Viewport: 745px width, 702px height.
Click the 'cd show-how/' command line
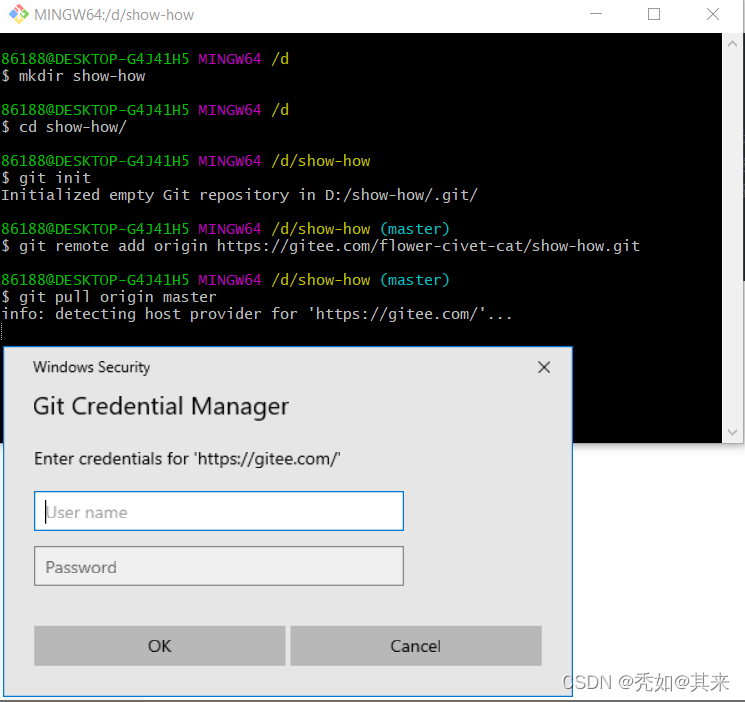point(64,127)
